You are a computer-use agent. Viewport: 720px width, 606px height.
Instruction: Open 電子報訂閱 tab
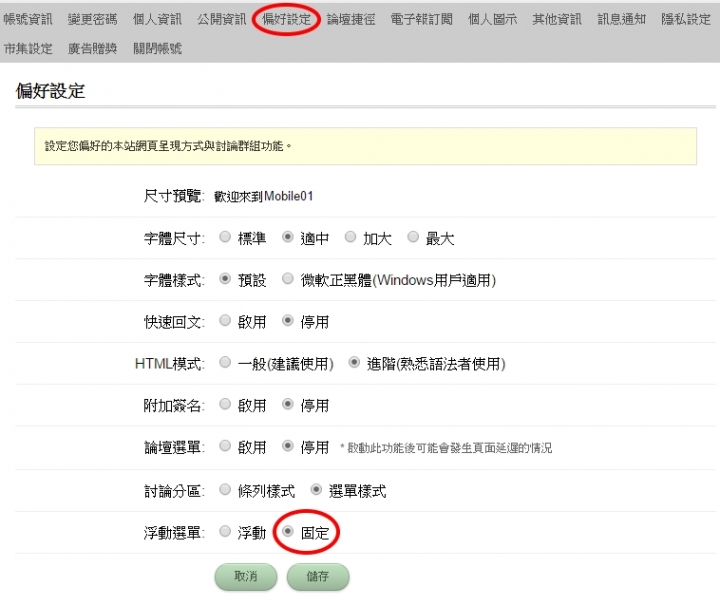[x=422, y=19]
